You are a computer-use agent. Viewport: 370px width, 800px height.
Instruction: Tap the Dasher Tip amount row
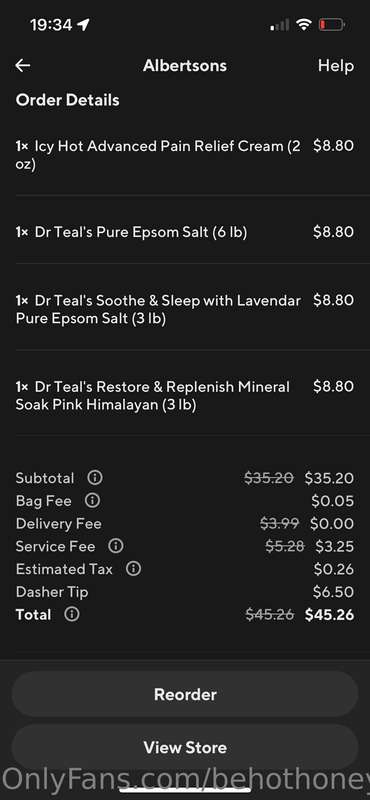(185, 592)
